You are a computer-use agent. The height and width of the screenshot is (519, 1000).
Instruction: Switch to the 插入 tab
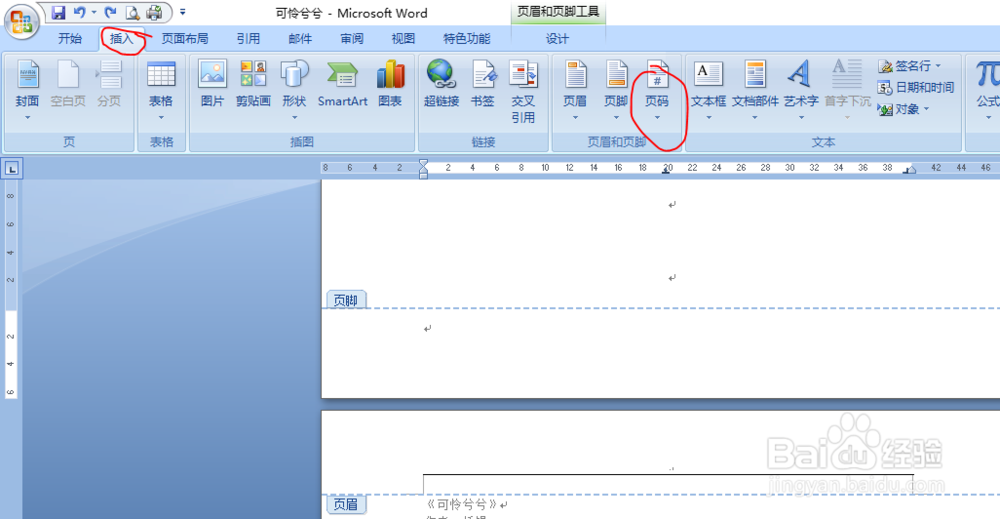tap(121, 39)
